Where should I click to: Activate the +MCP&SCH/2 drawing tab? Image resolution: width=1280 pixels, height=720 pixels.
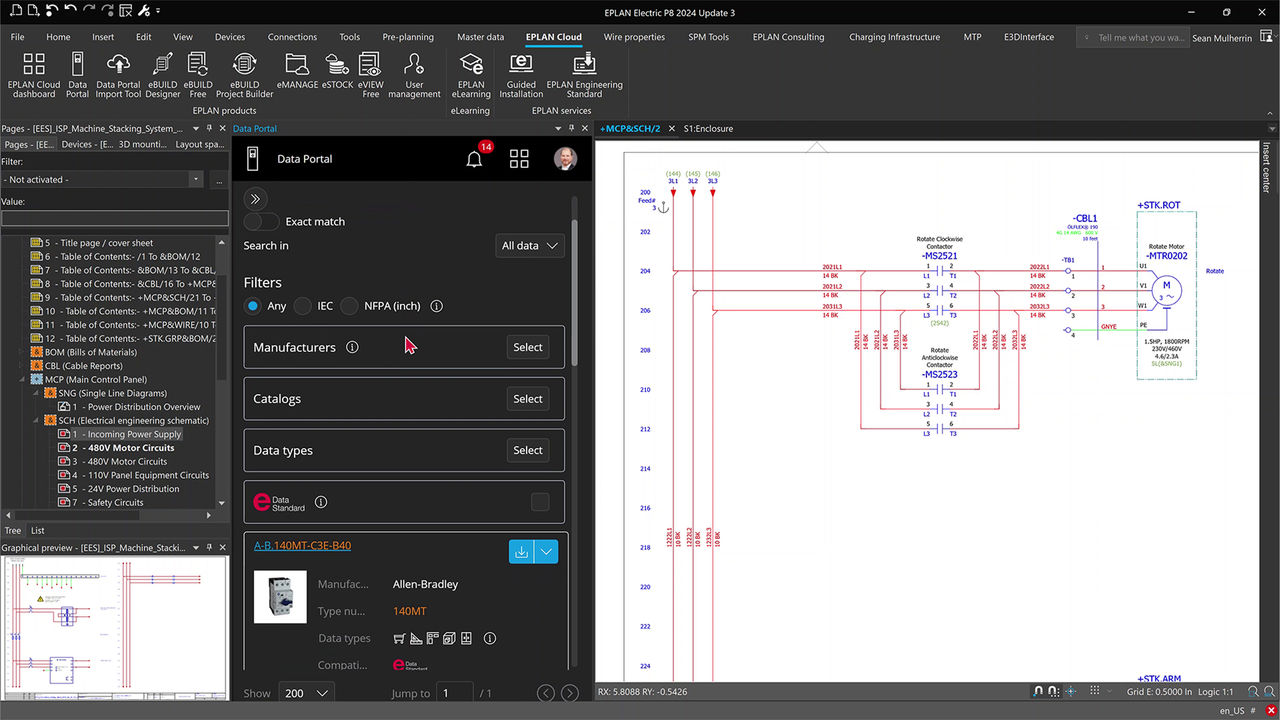pos(631,128)
